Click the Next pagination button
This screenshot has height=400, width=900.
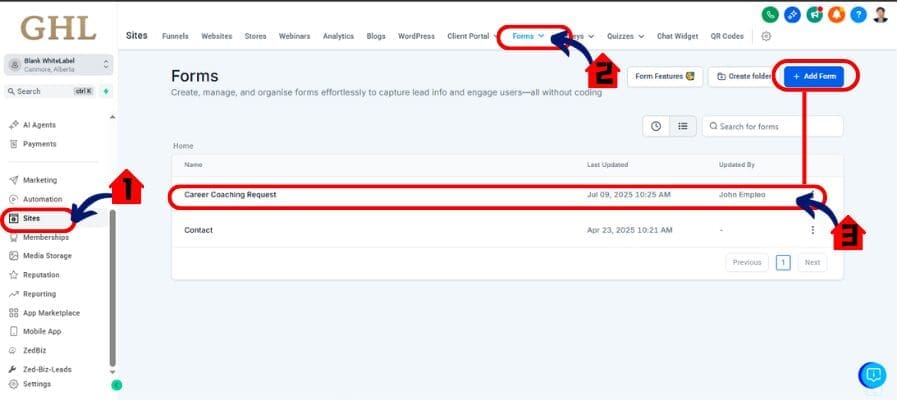812,262
